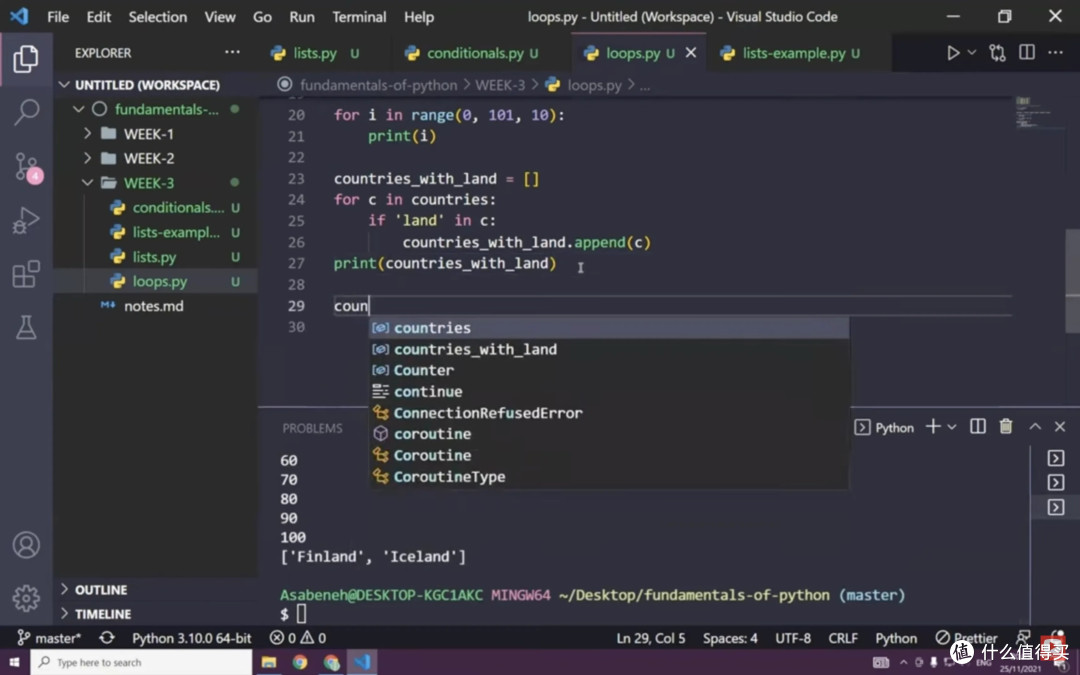Open the Manage gear settings icon

[x=26, y=598]
